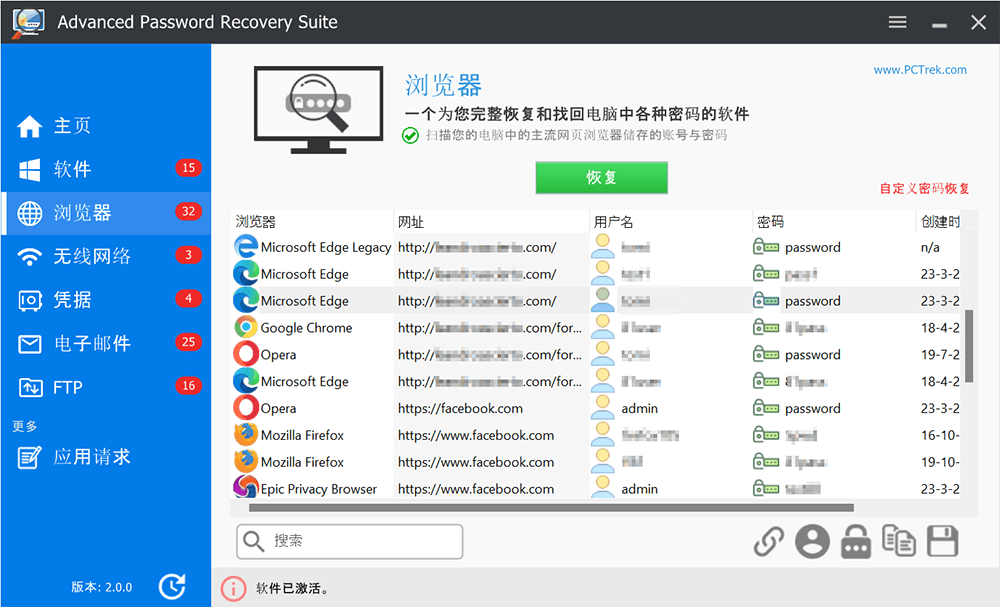The image size is (1000, 607).
Task: Sort by 密码 column header
Action: point(834,222)
